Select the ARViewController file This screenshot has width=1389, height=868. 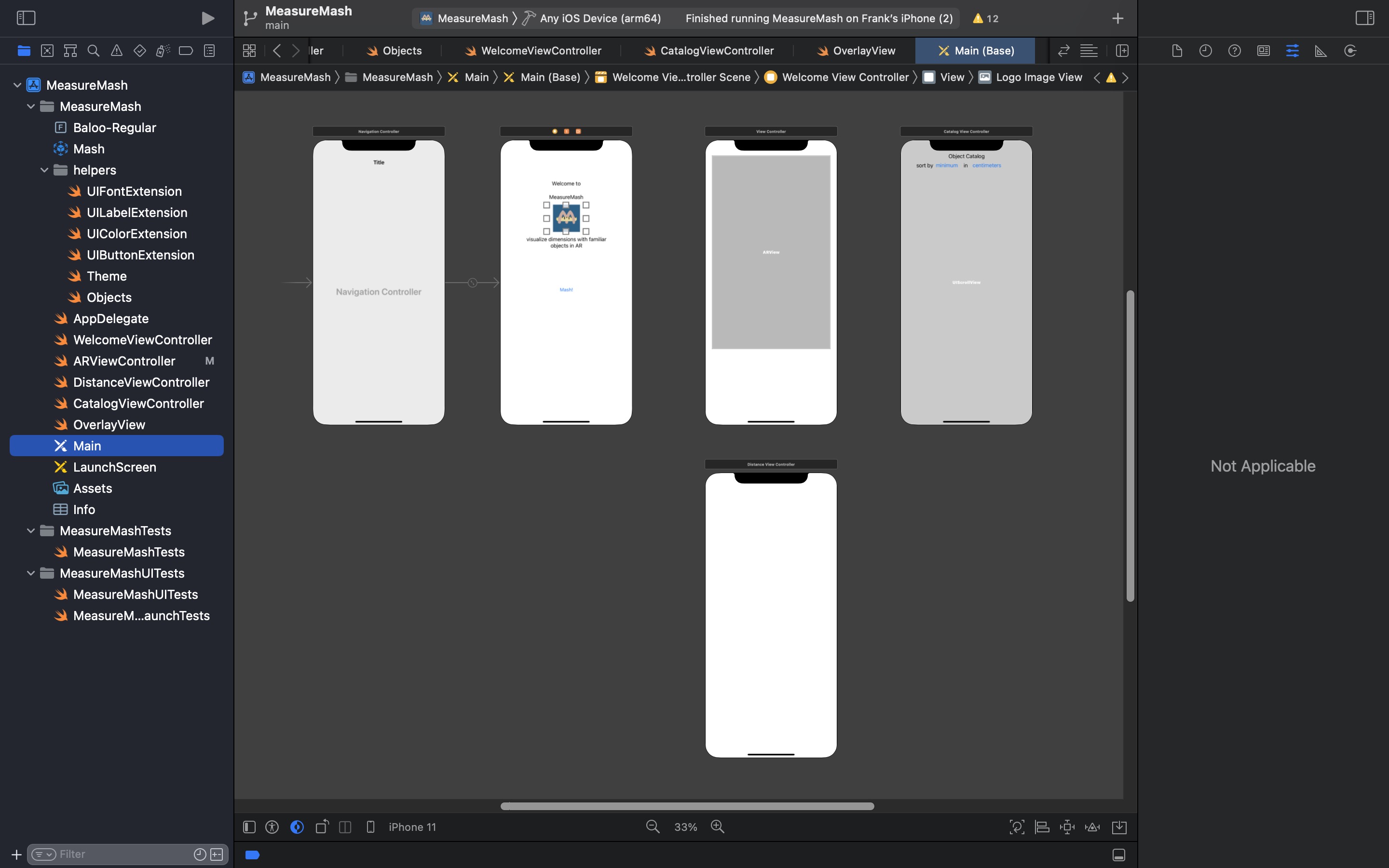point(124,361)
